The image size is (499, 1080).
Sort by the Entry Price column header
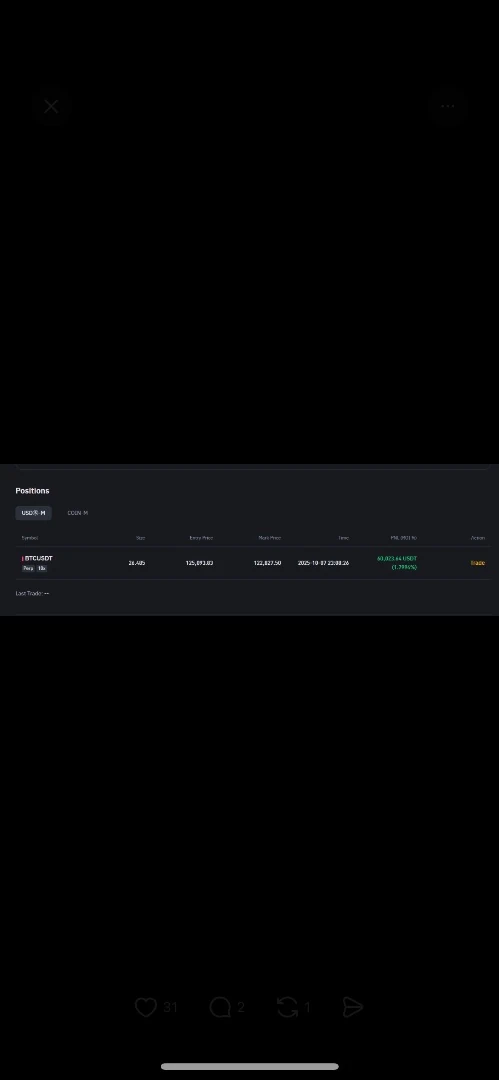[x=201, y=538]
